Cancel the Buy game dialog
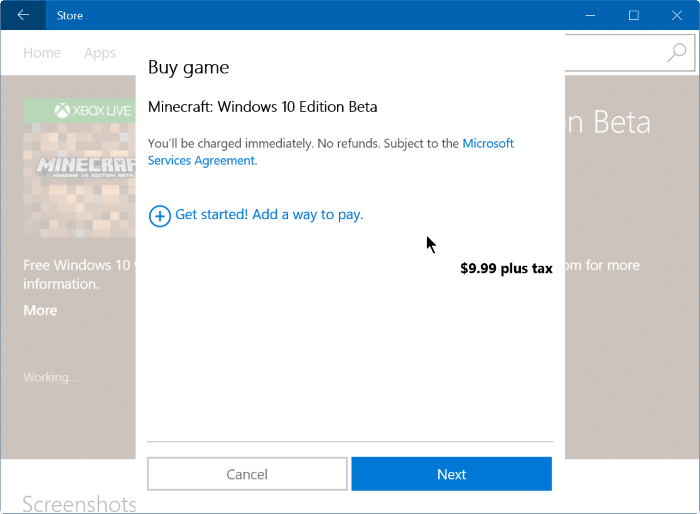The height and width of the screenshot is (514, 700). tap(247, 474)
